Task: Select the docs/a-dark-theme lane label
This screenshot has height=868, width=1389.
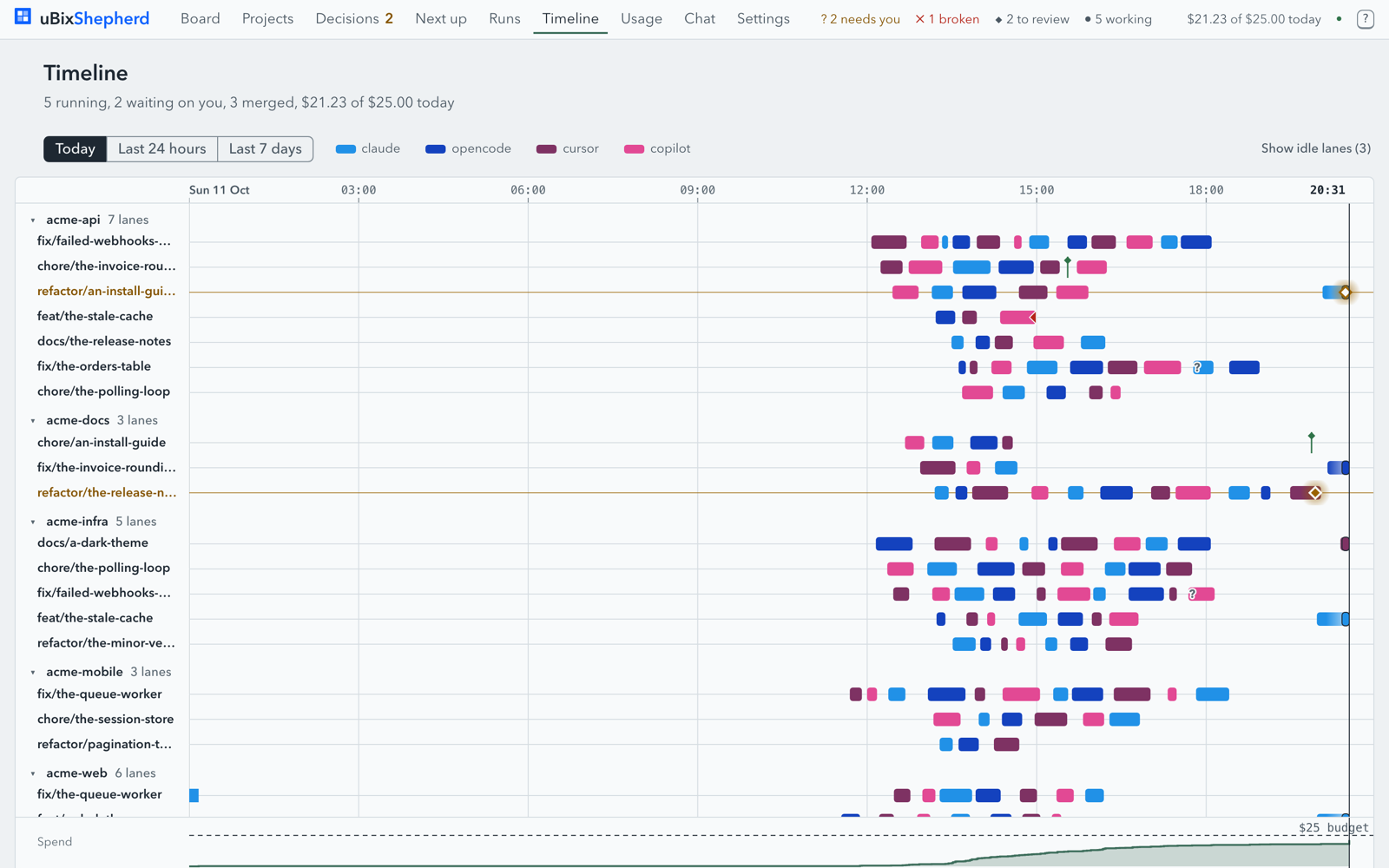Action: (x=93, y=543)
